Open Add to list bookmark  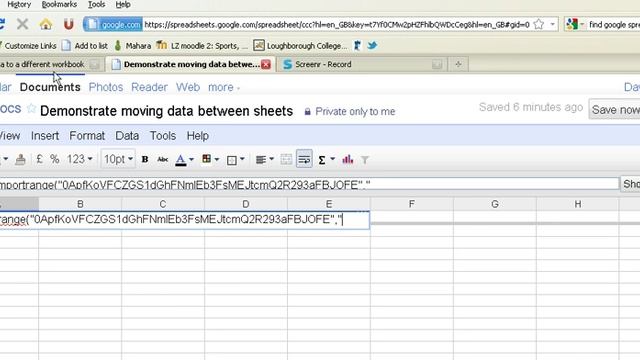click(84, 46)
